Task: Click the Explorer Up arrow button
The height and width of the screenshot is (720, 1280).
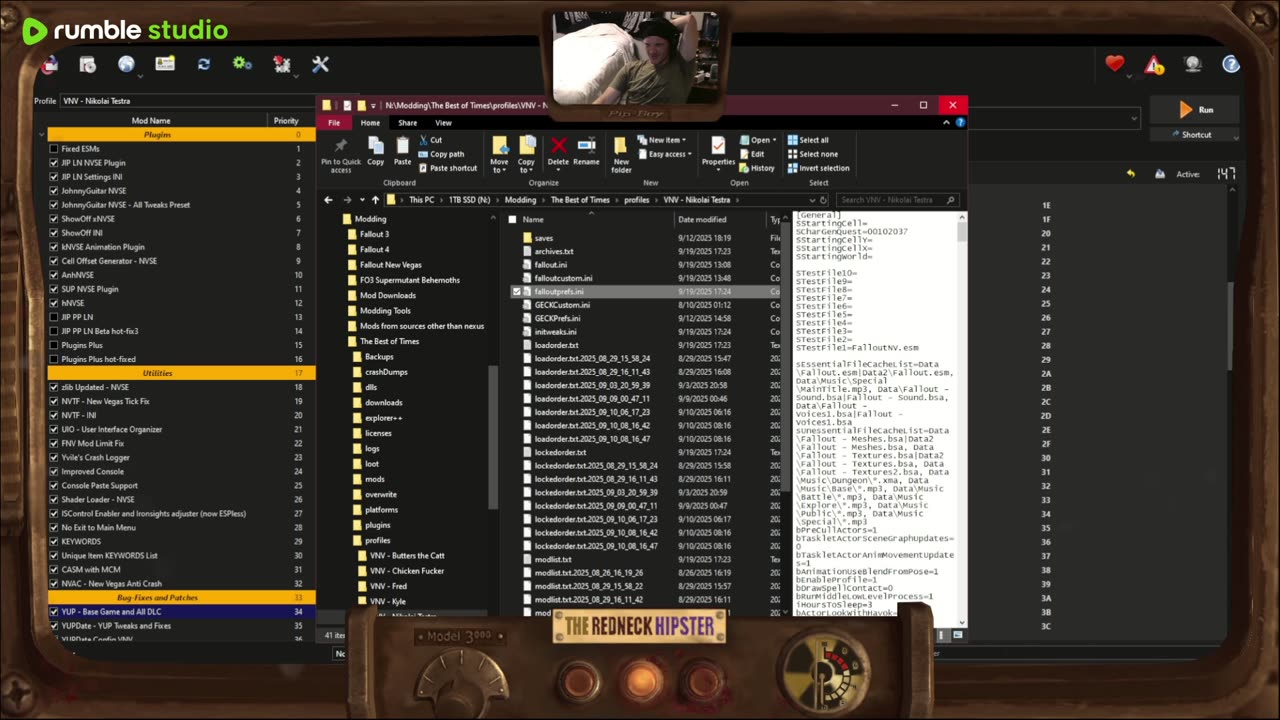Action: click(x=375, y=200)
